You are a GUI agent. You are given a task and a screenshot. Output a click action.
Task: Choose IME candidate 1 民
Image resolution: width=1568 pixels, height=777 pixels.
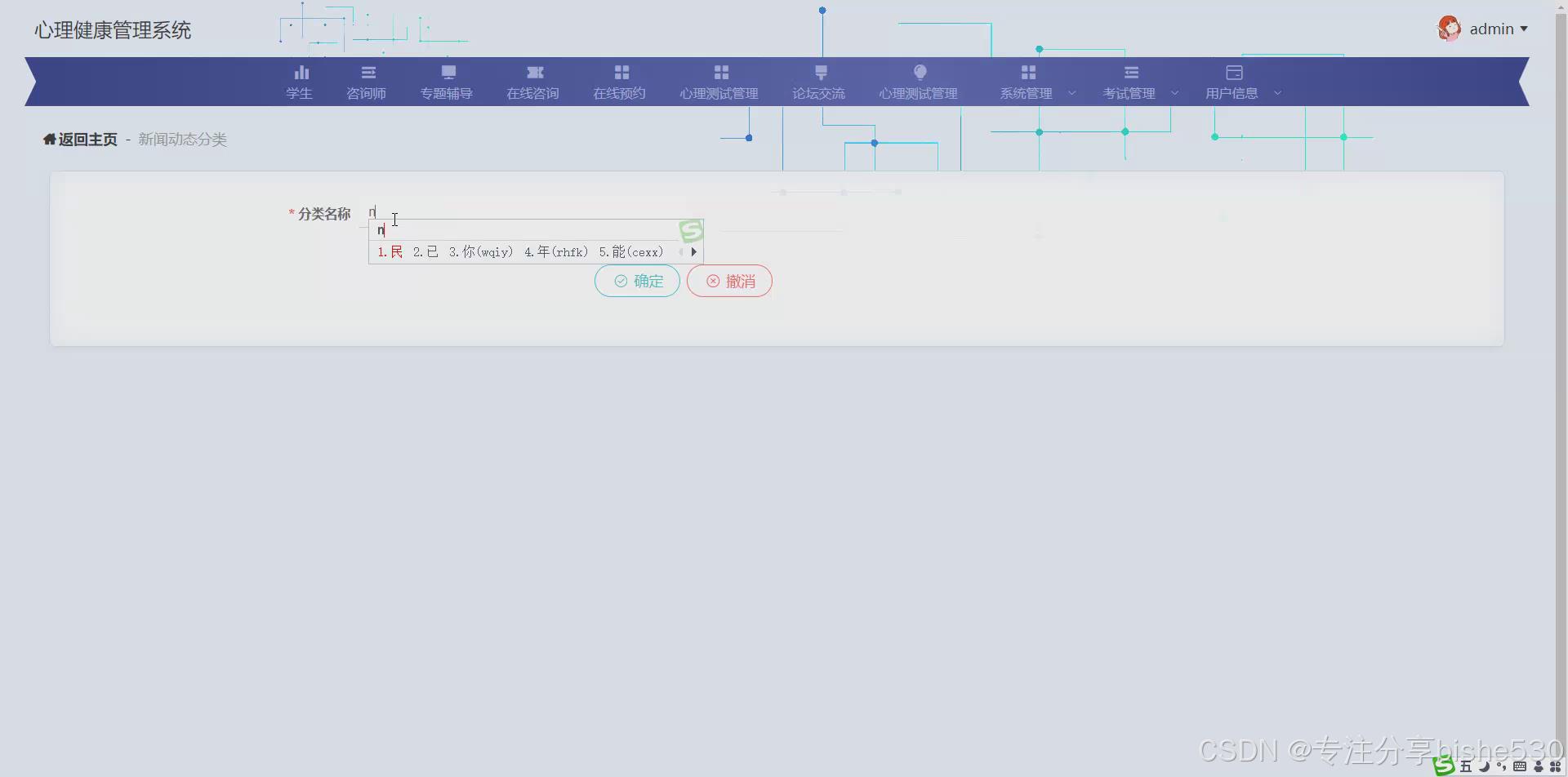(390, 252)
